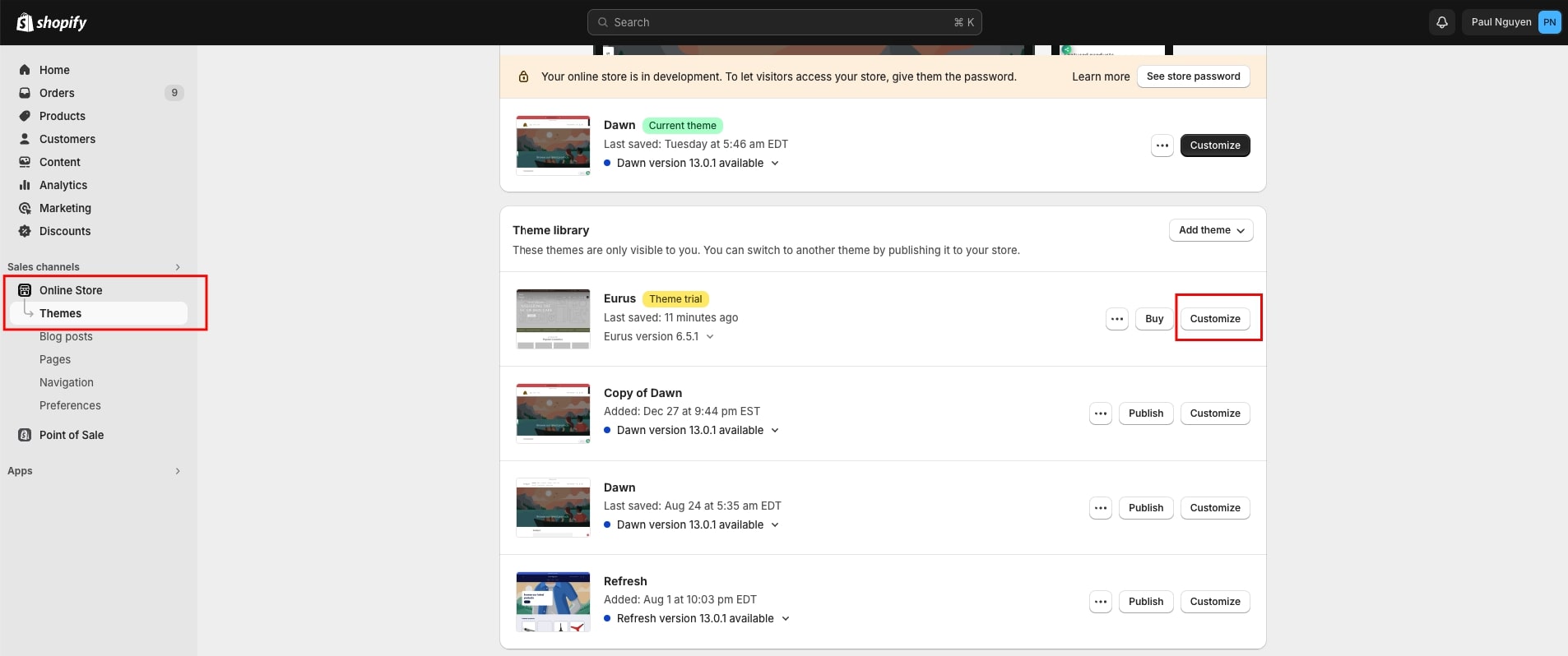Customize the Refresh theme

[1215, 602]
